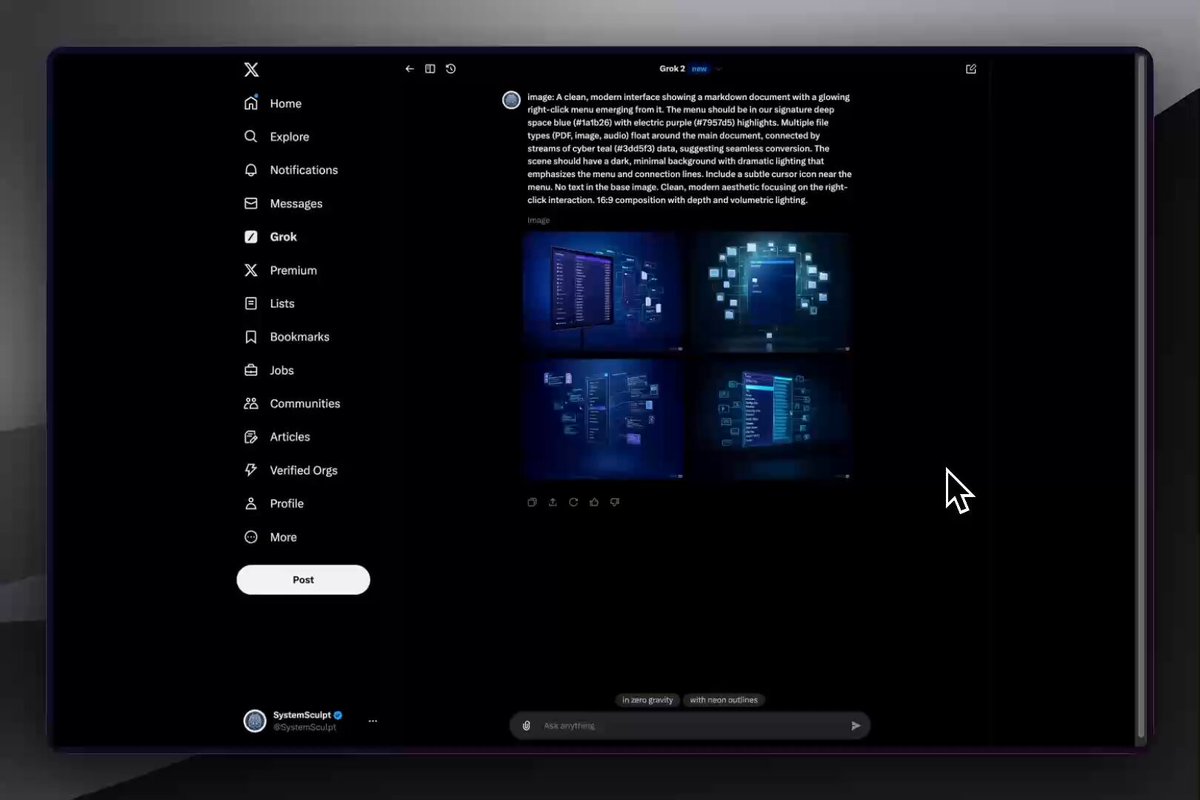Click the thumbs down icon
The height and width of the screenshot is (800, 1200).
click(615, 502)
